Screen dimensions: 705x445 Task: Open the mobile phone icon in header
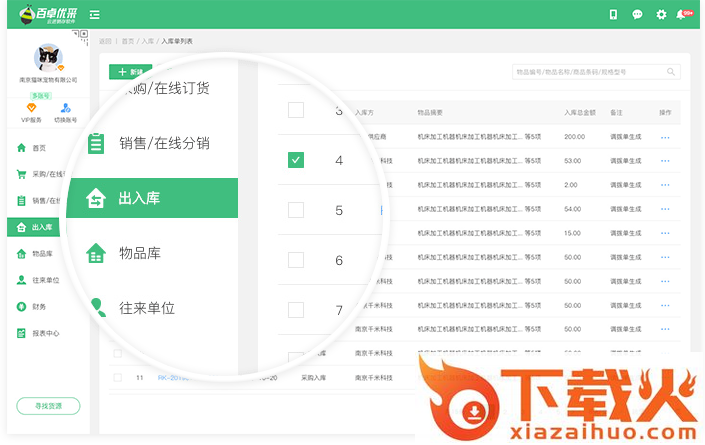pyautogui.click(x=613, y=14)
